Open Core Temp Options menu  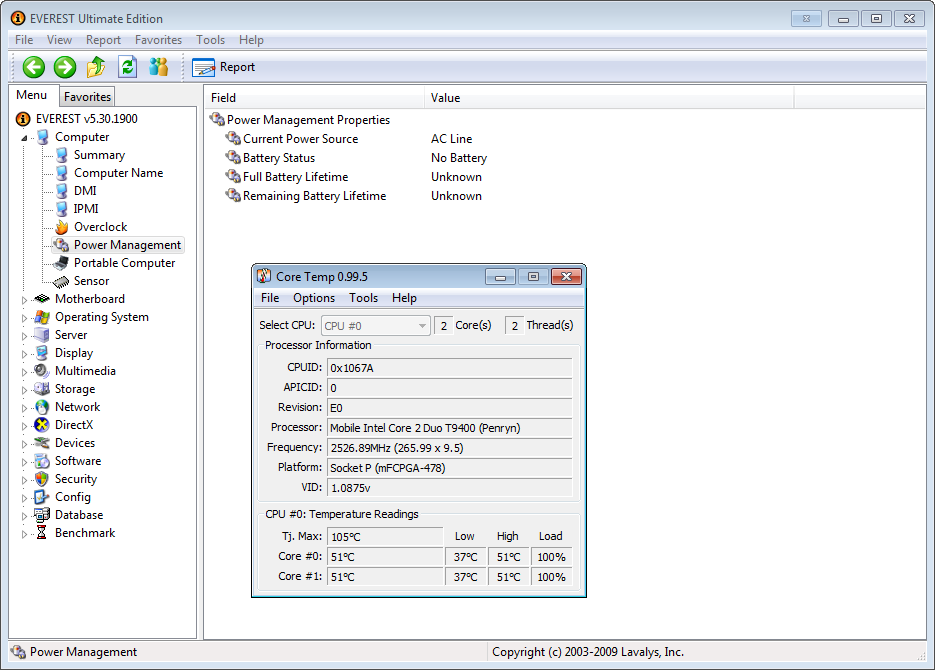314,298
